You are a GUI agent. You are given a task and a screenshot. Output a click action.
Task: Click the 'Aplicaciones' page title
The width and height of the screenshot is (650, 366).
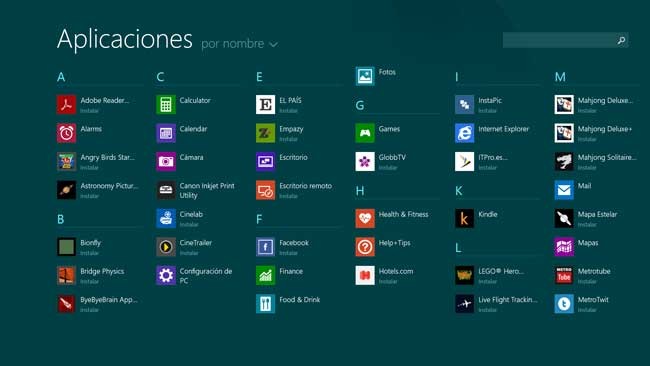(x=125, y=39)
